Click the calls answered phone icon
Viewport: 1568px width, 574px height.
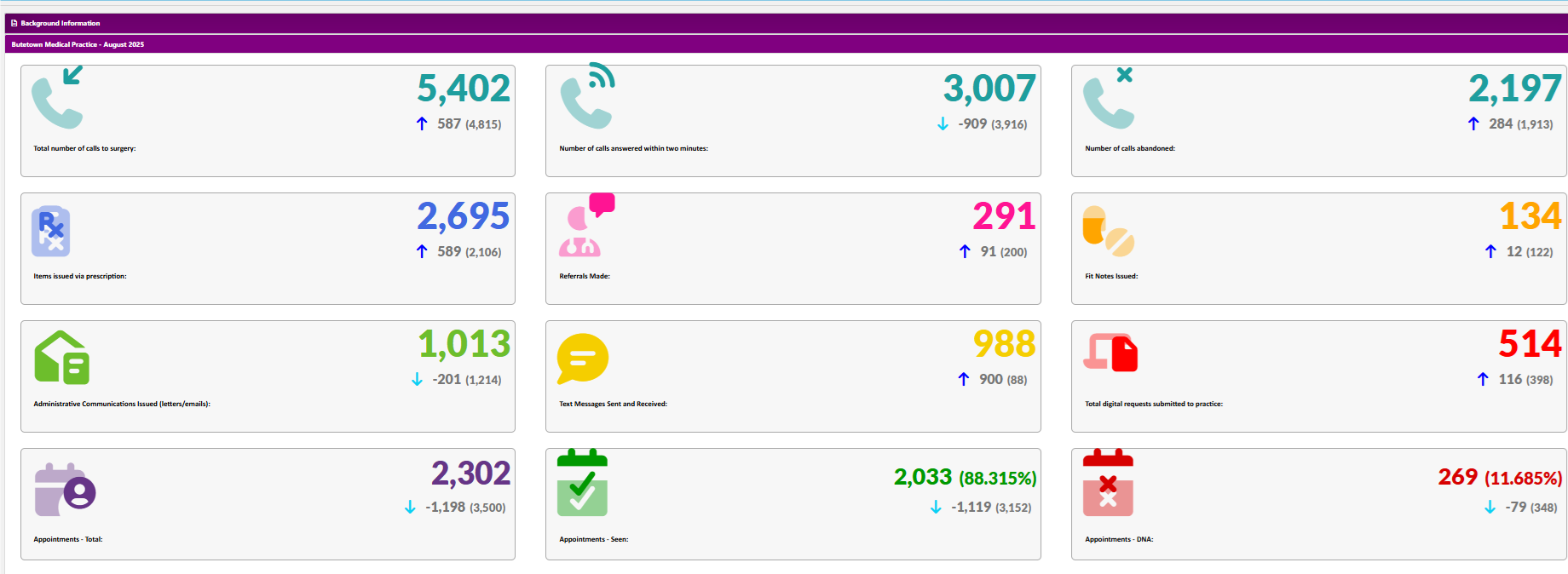(587, 96)
